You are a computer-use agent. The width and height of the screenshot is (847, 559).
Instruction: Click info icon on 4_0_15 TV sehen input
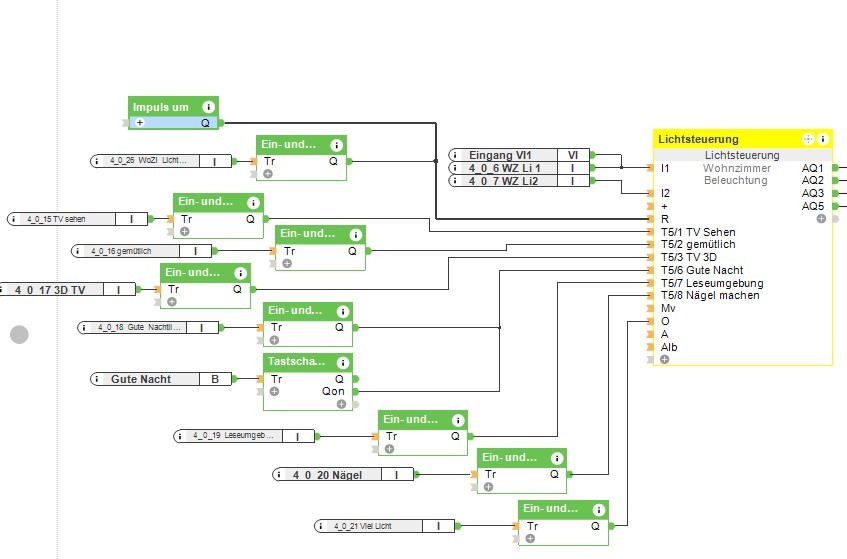(14, 219)
